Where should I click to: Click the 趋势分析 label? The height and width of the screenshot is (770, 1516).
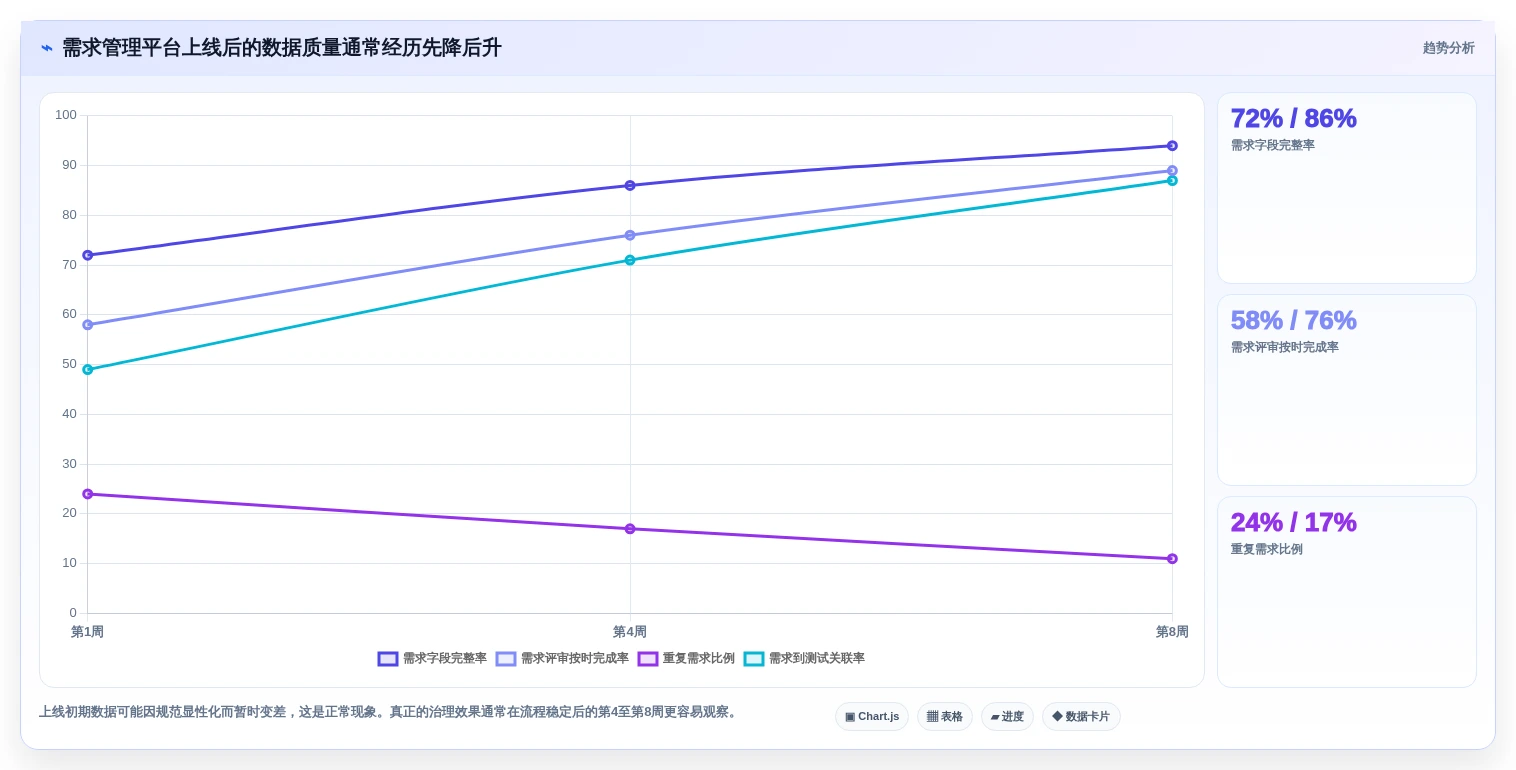coord(1448,48)
